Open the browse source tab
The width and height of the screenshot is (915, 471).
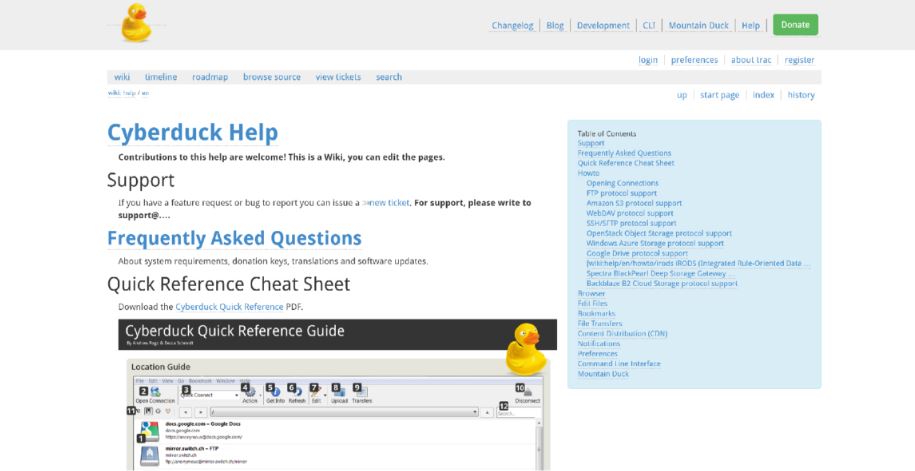pos(272,76)
